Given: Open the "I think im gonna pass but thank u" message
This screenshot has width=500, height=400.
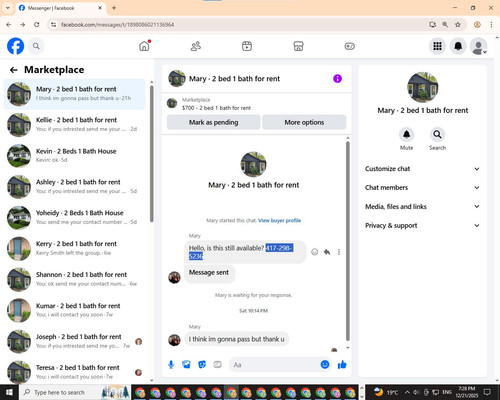Looking at the screenshot, I should pyautogui.click(x=236, y=339).
